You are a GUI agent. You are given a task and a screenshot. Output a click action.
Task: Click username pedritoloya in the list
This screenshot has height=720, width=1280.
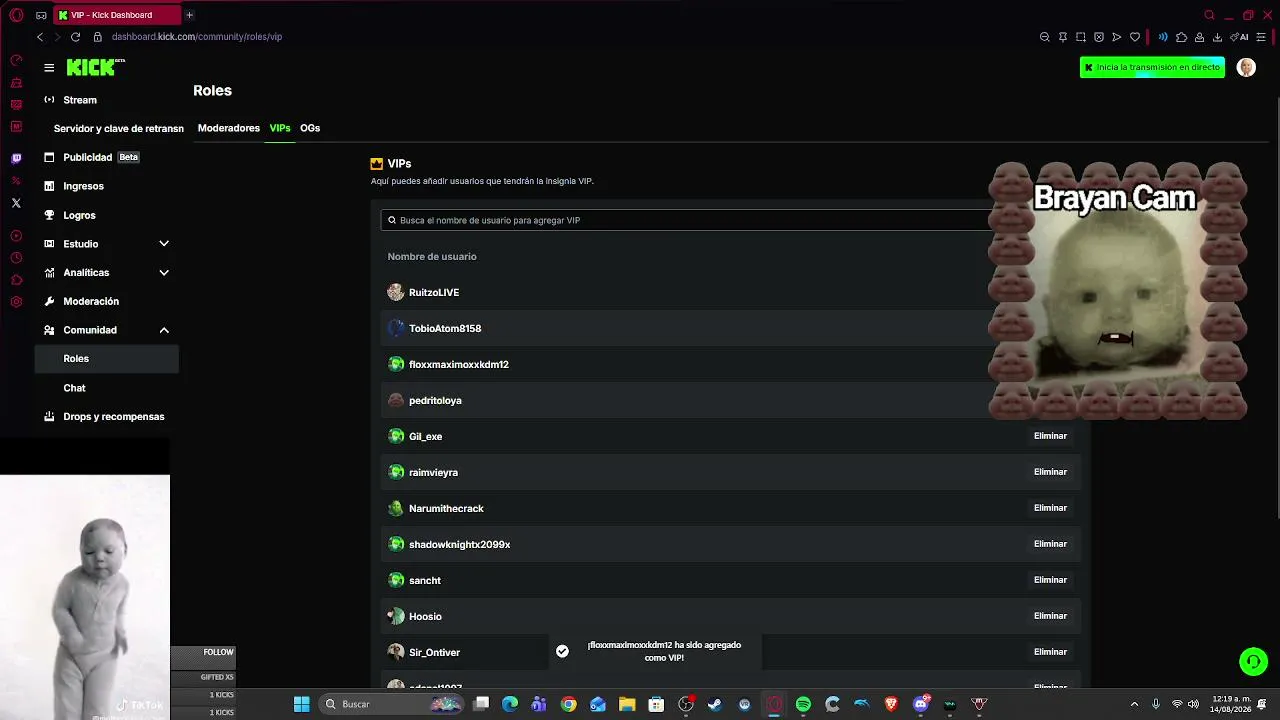[x=435, y=400]
